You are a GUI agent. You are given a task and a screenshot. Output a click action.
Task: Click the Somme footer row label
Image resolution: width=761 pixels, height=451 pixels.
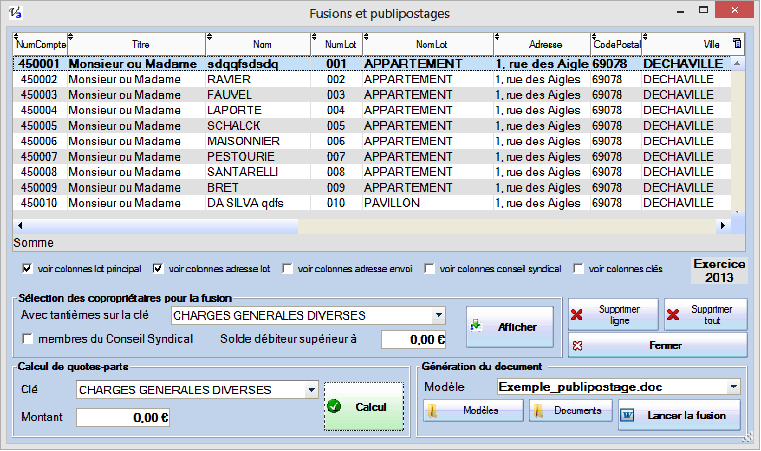[33, 243]
